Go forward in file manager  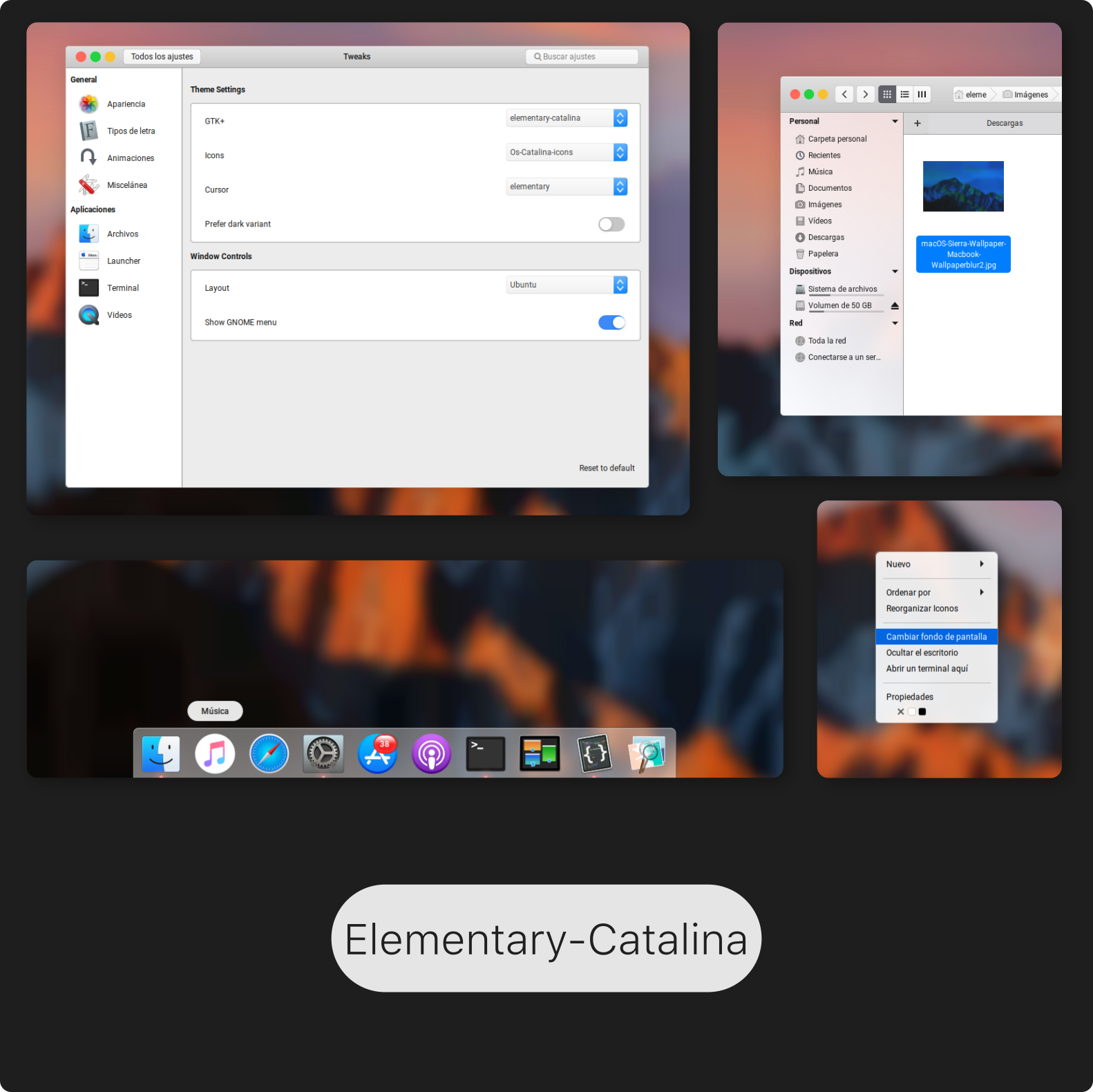click(x=866, y=95)
